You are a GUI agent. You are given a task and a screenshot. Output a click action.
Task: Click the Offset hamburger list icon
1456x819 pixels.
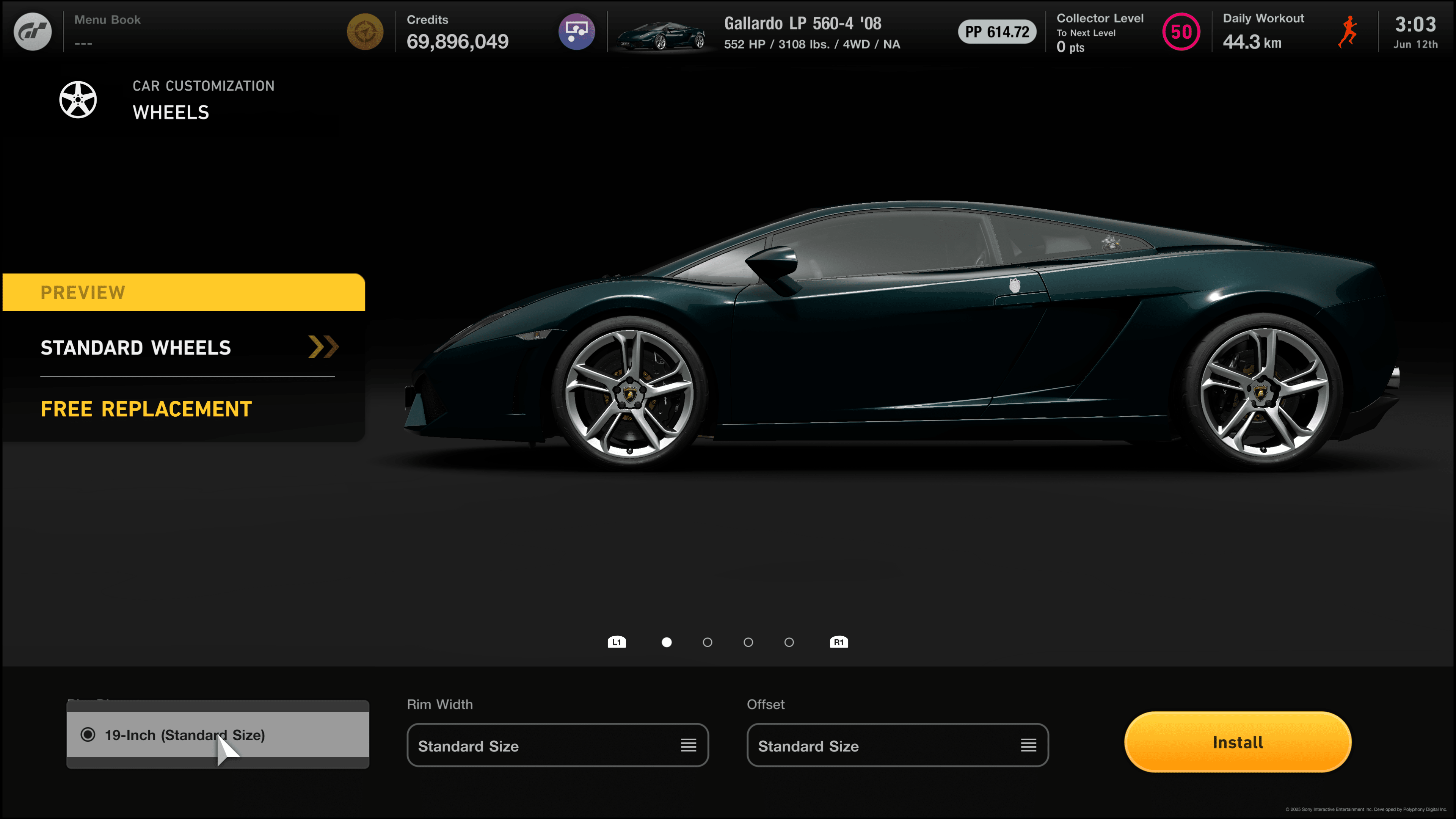point(1029,745)
